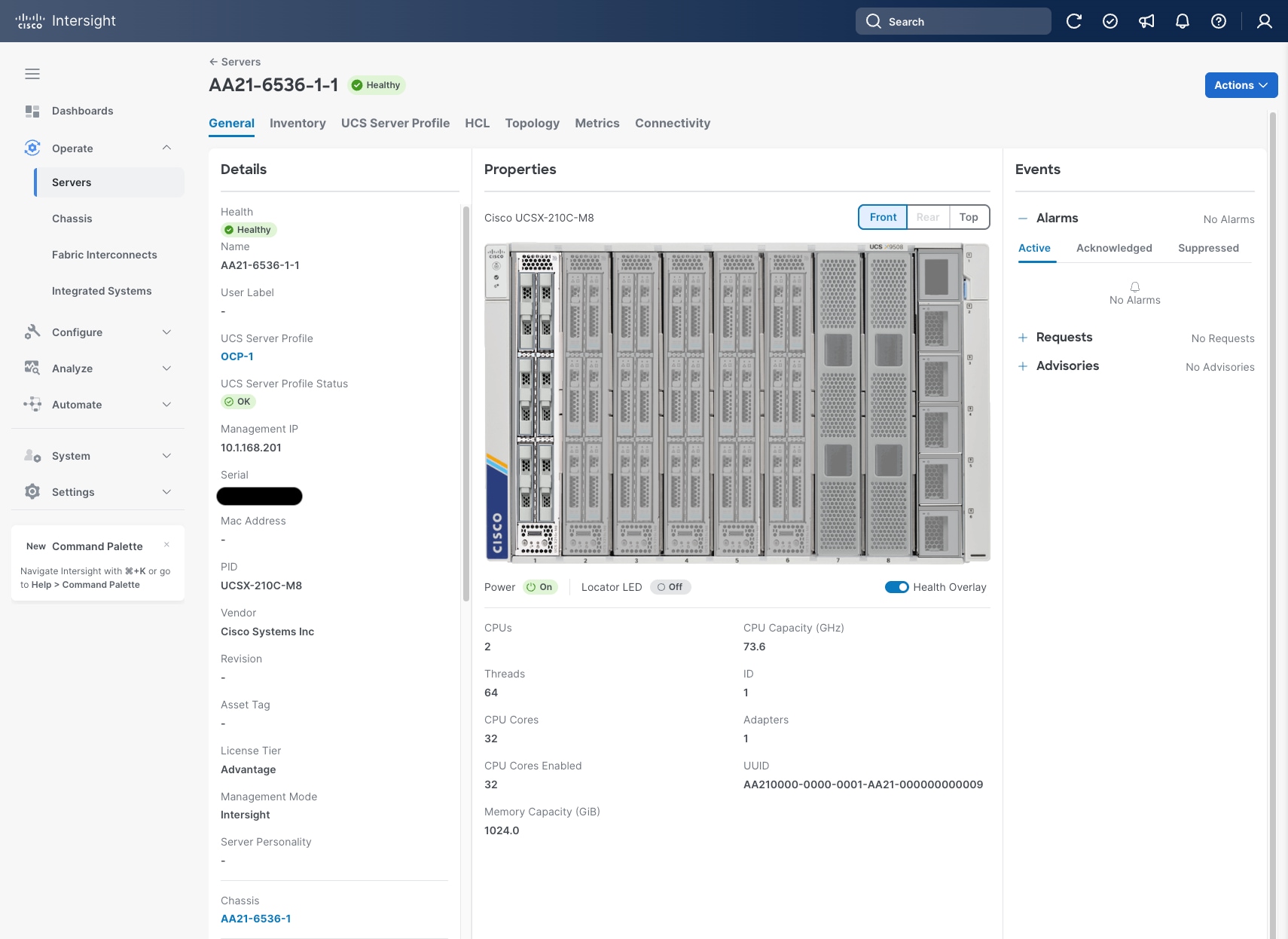This screenshot has width=1288, height=939.
Task: Open the hamburger menu icon
Action: click(x=32, y=73)
